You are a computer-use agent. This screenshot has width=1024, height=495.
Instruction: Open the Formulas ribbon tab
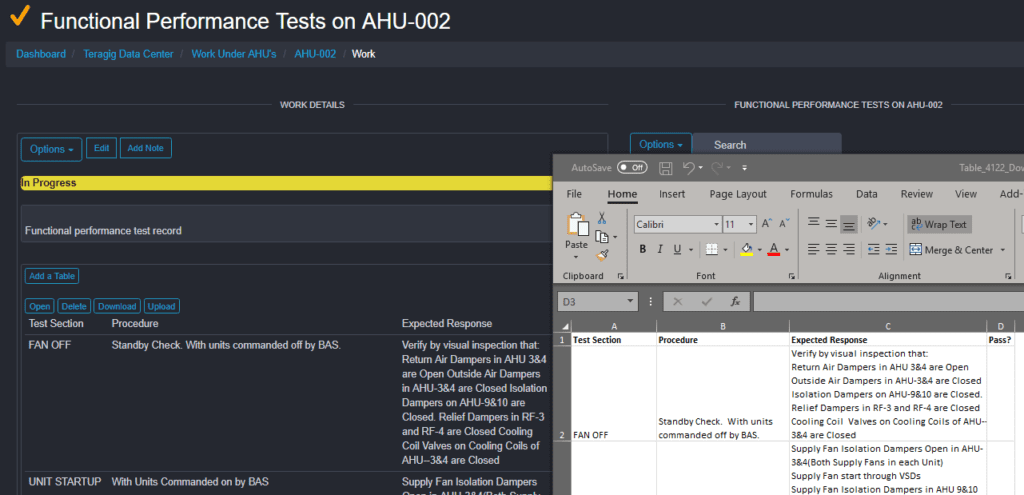click(811, 194)
